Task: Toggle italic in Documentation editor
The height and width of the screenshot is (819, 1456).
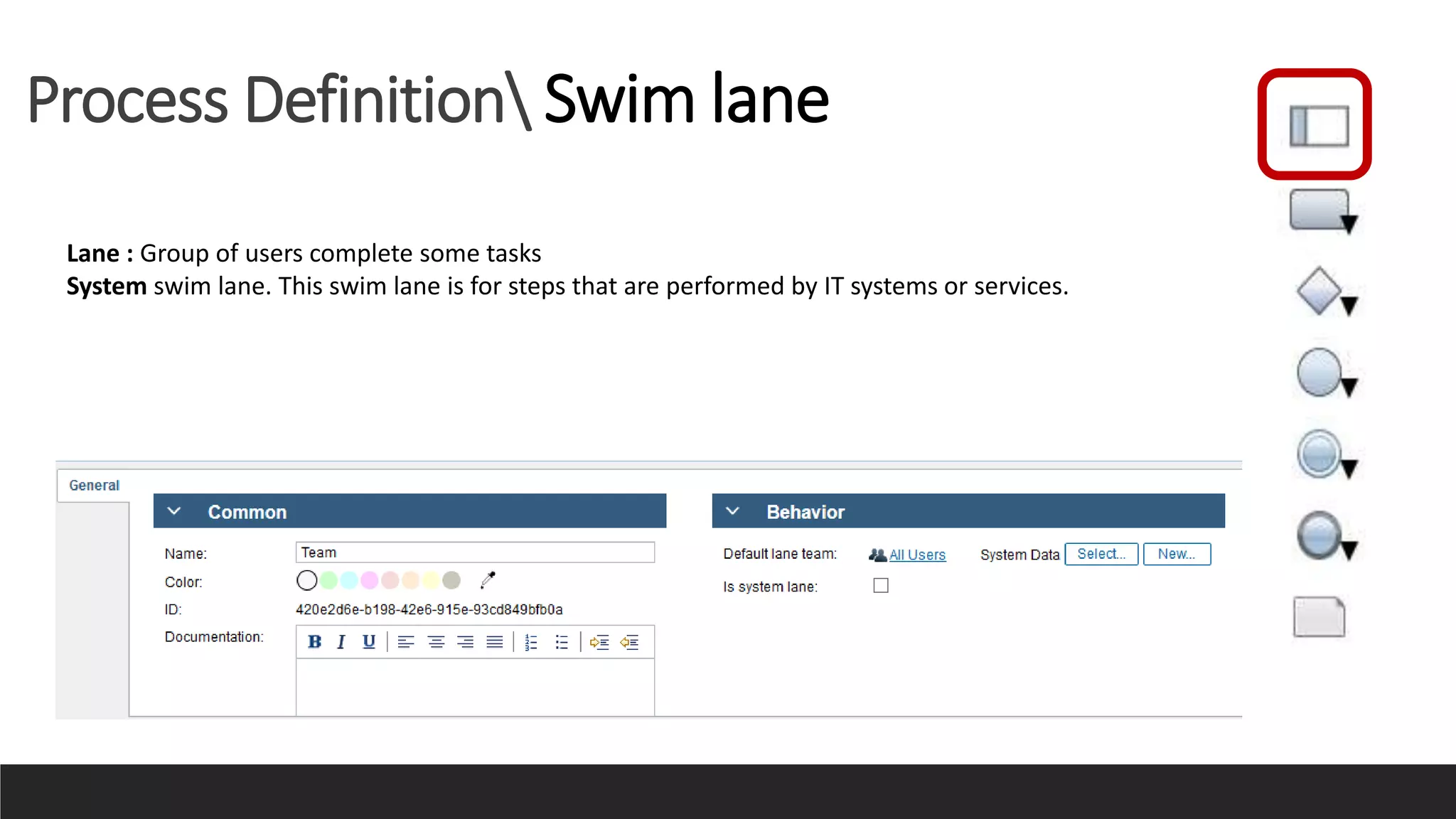Action: [341, 642]
